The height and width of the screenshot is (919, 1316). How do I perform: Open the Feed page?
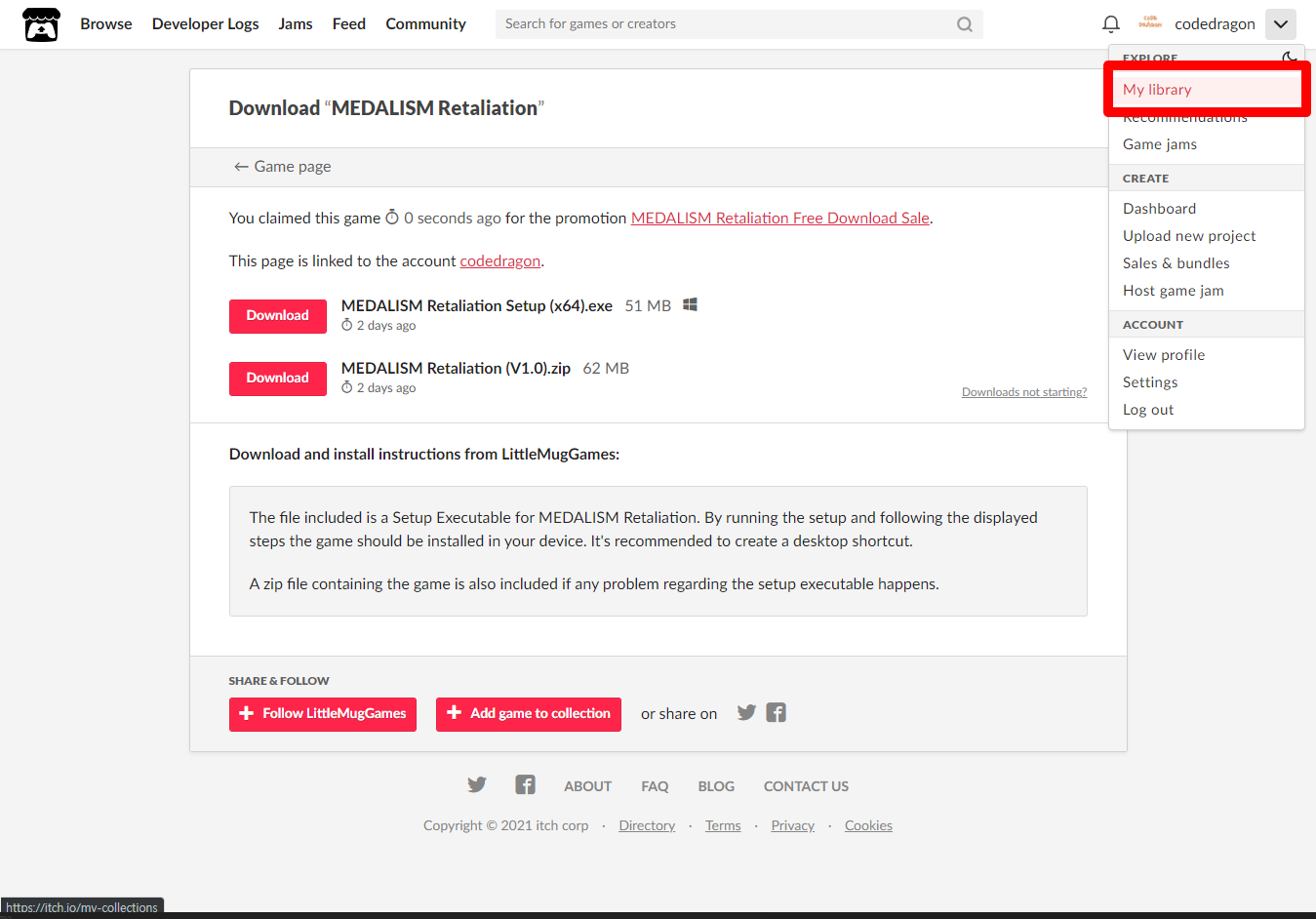tap(349, 24)
